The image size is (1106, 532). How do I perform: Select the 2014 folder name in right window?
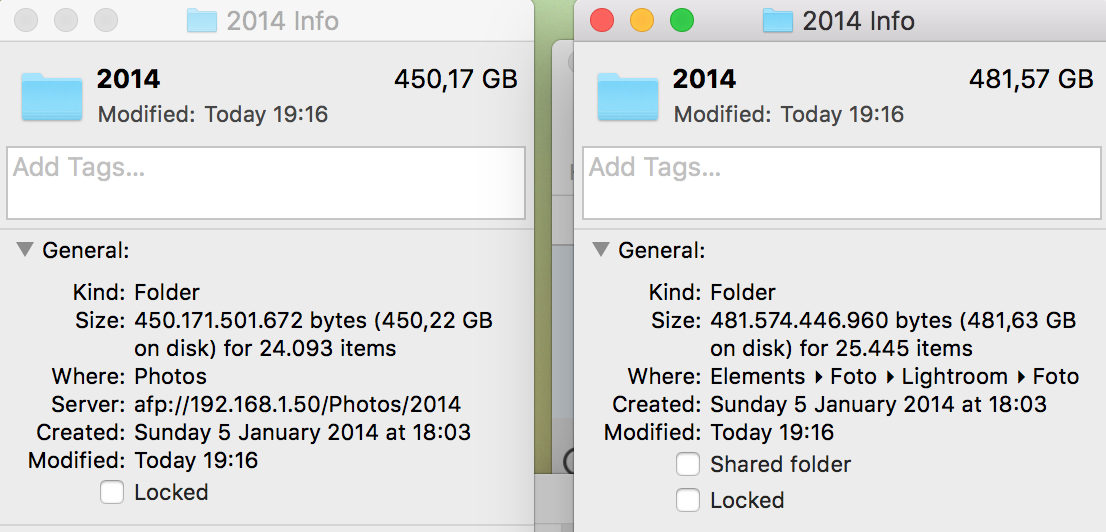coord(704,79)
